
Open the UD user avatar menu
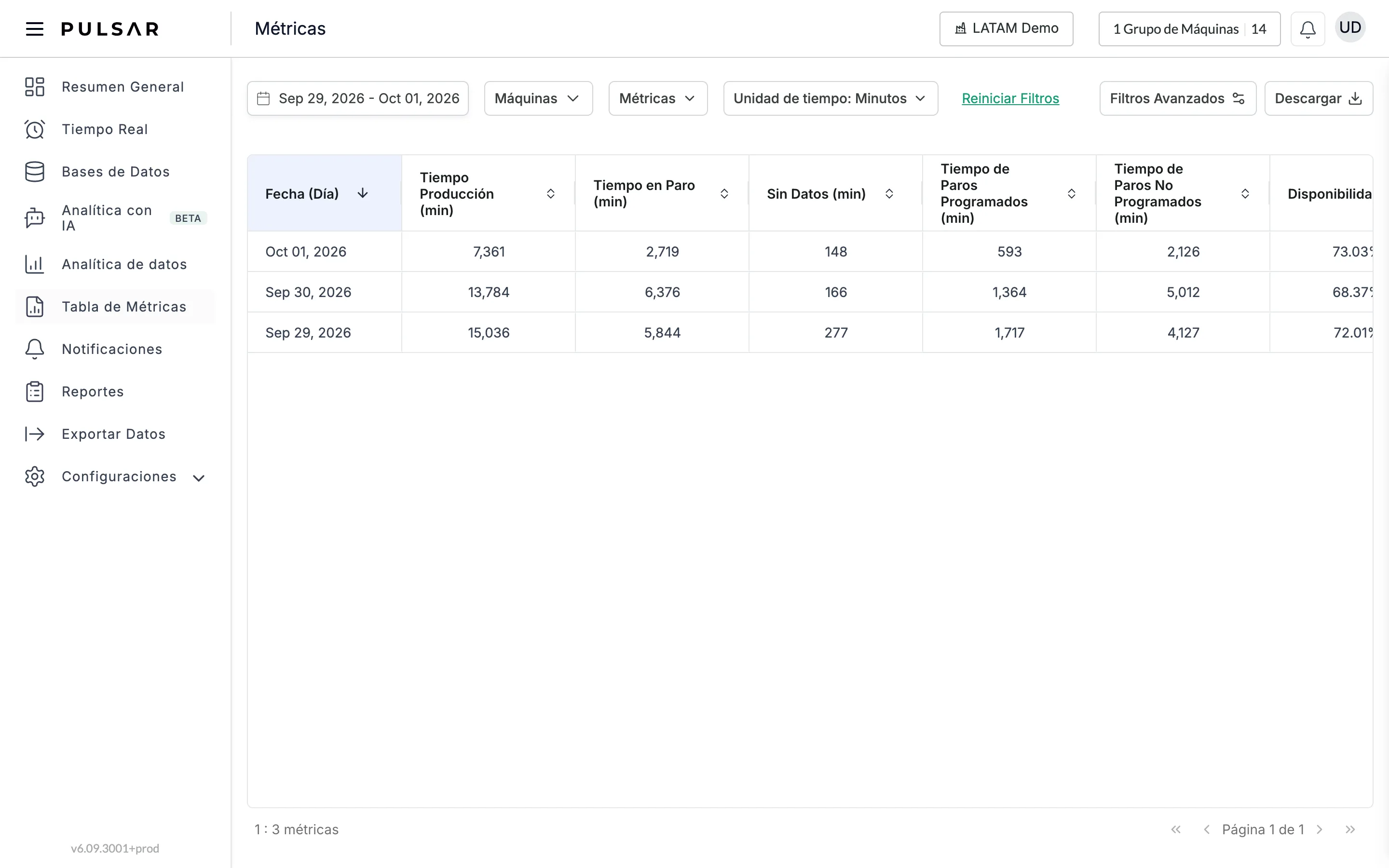[x=1350, y=27]
